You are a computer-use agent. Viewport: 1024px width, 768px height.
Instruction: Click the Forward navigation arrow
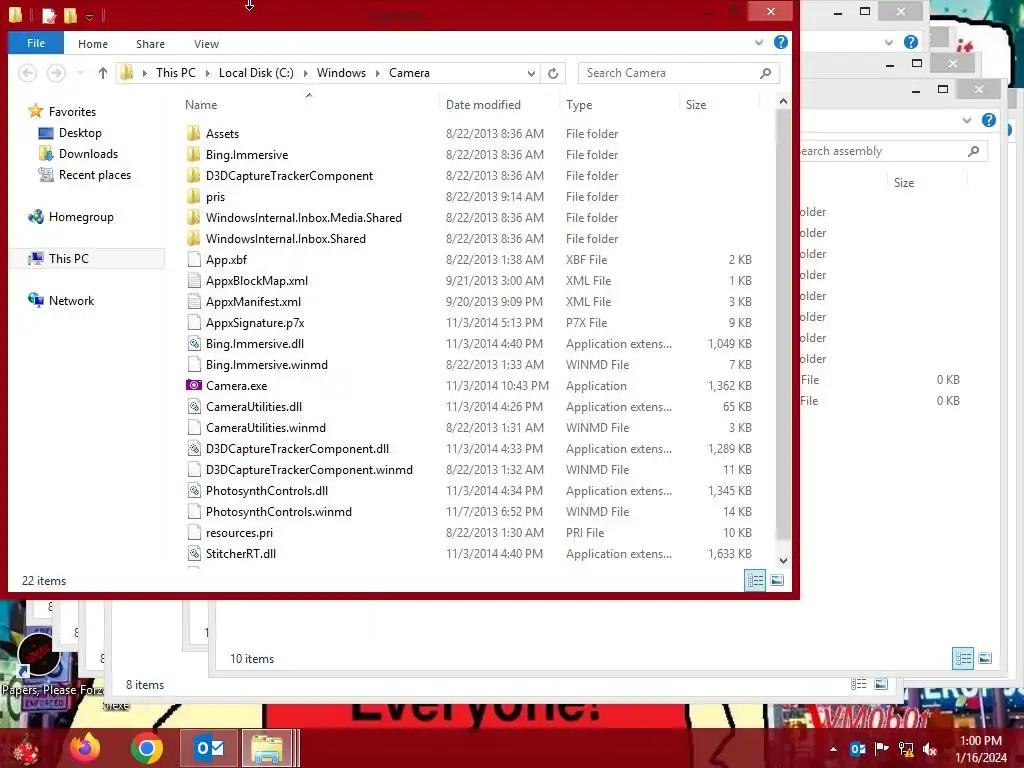pos(56,73)
